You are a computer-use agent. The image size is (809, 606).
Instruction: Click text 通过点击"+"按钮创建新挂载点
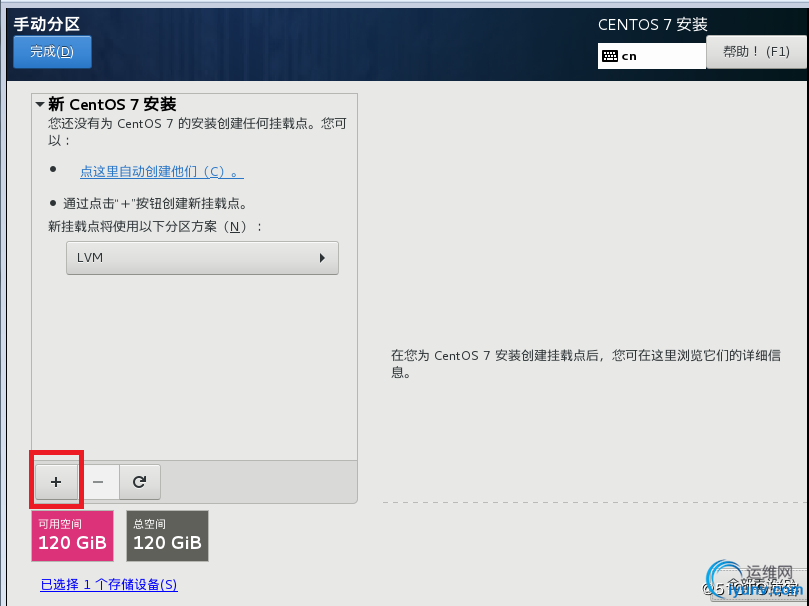155,203
